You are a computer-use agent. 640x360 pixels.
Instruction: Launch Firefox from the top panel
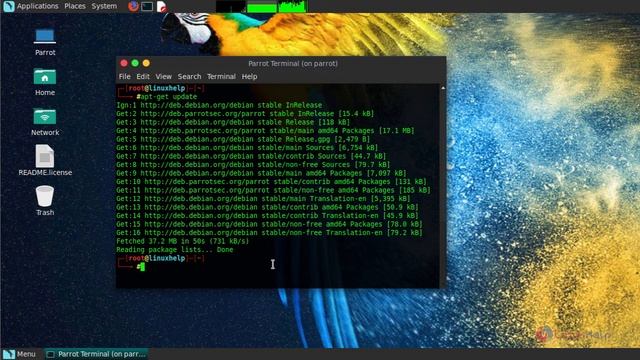133,6
